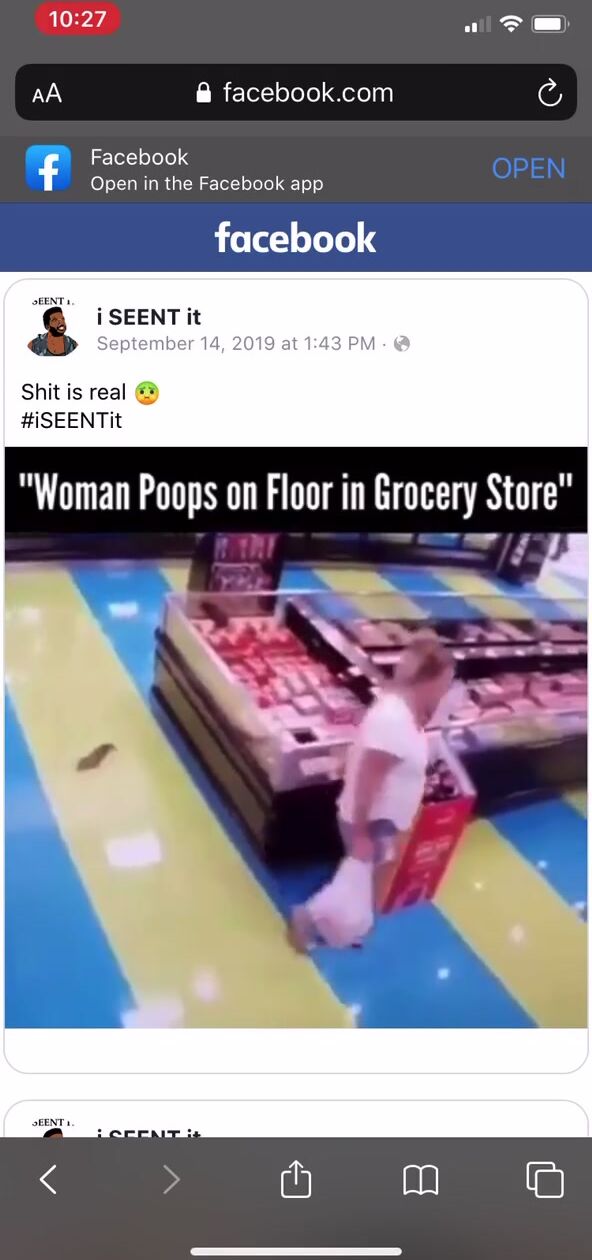Tap the Facebook app logo icon
Viewport: 592px width, 1260px height.
coord(49,169)
